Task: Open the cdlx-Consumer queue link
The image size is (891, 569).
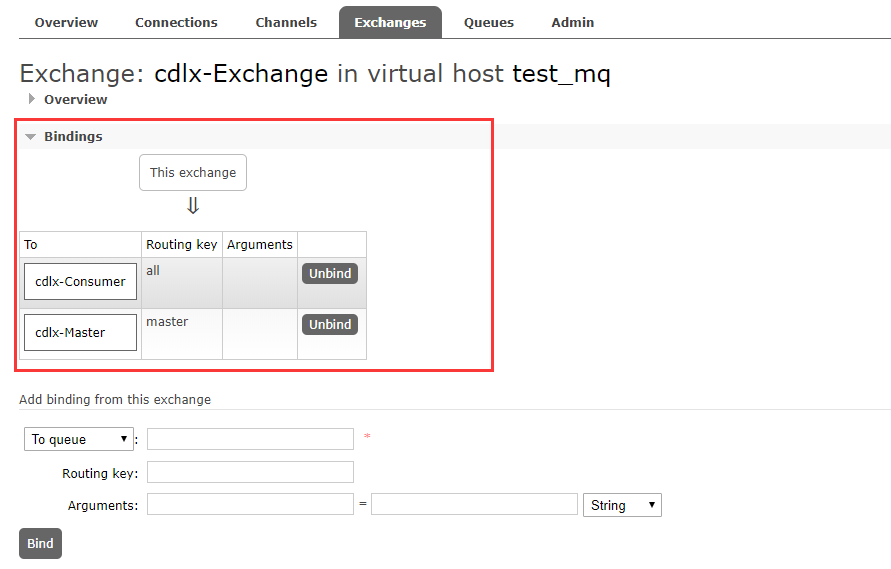Action: (80, 282)
